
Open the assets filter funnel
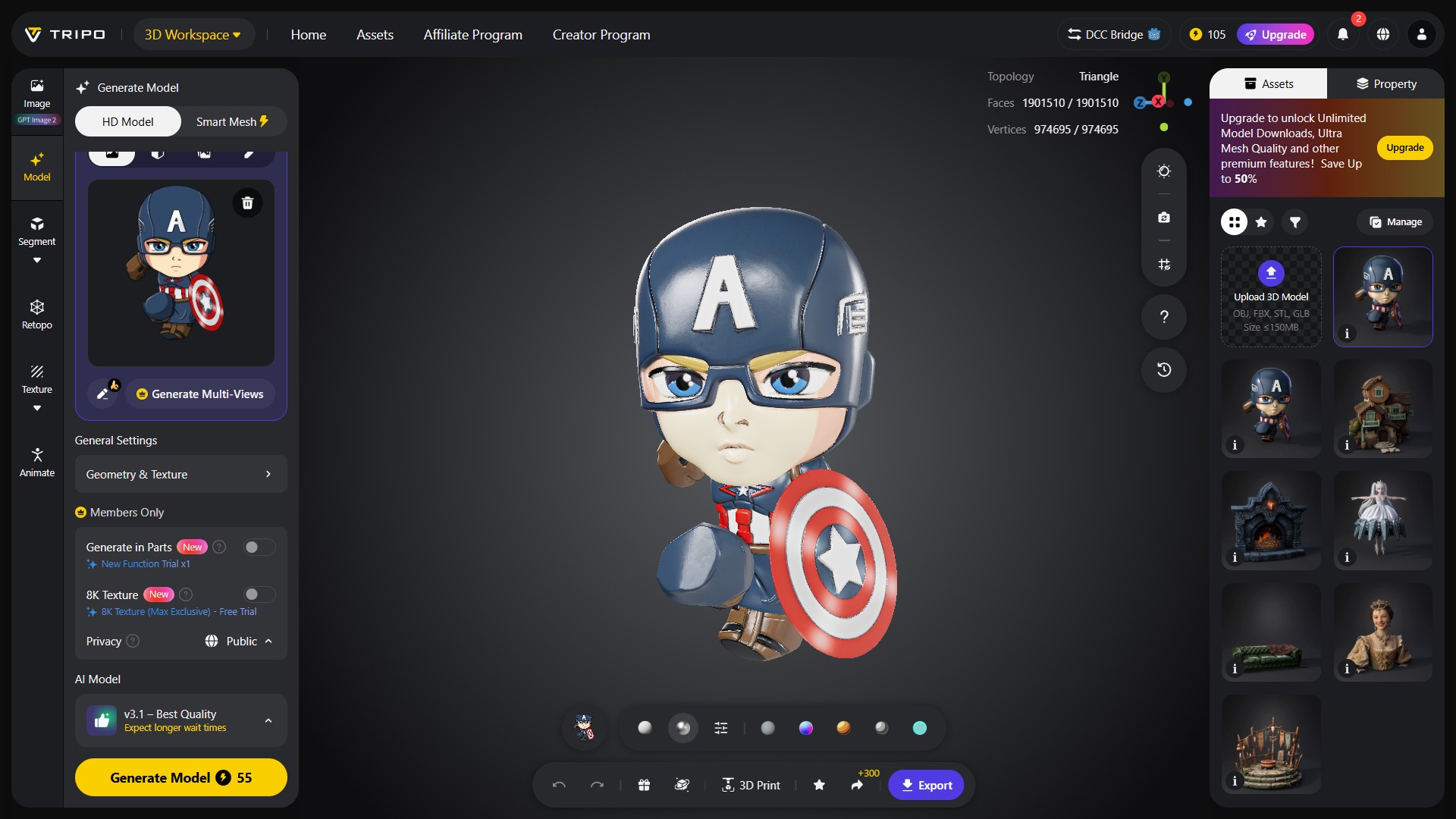pos(1295,222)
